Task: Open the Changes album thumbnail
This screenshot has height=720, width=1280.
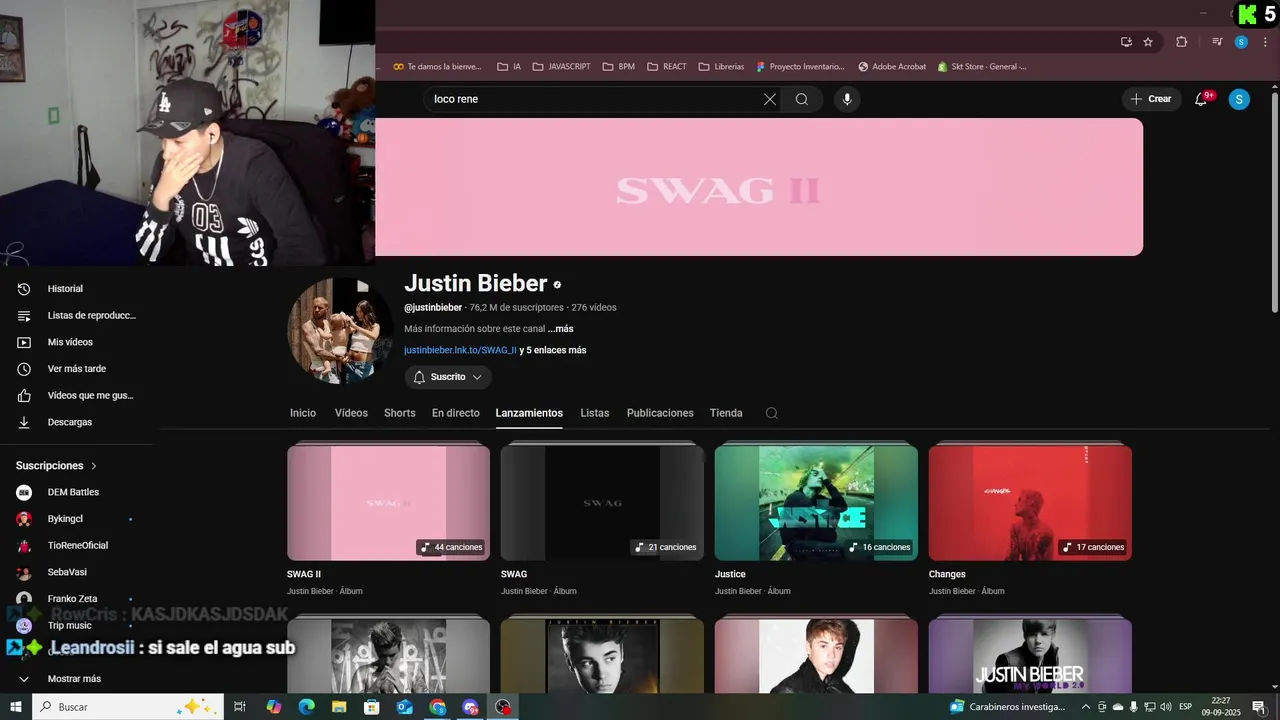Action: tap(1030, 502)
